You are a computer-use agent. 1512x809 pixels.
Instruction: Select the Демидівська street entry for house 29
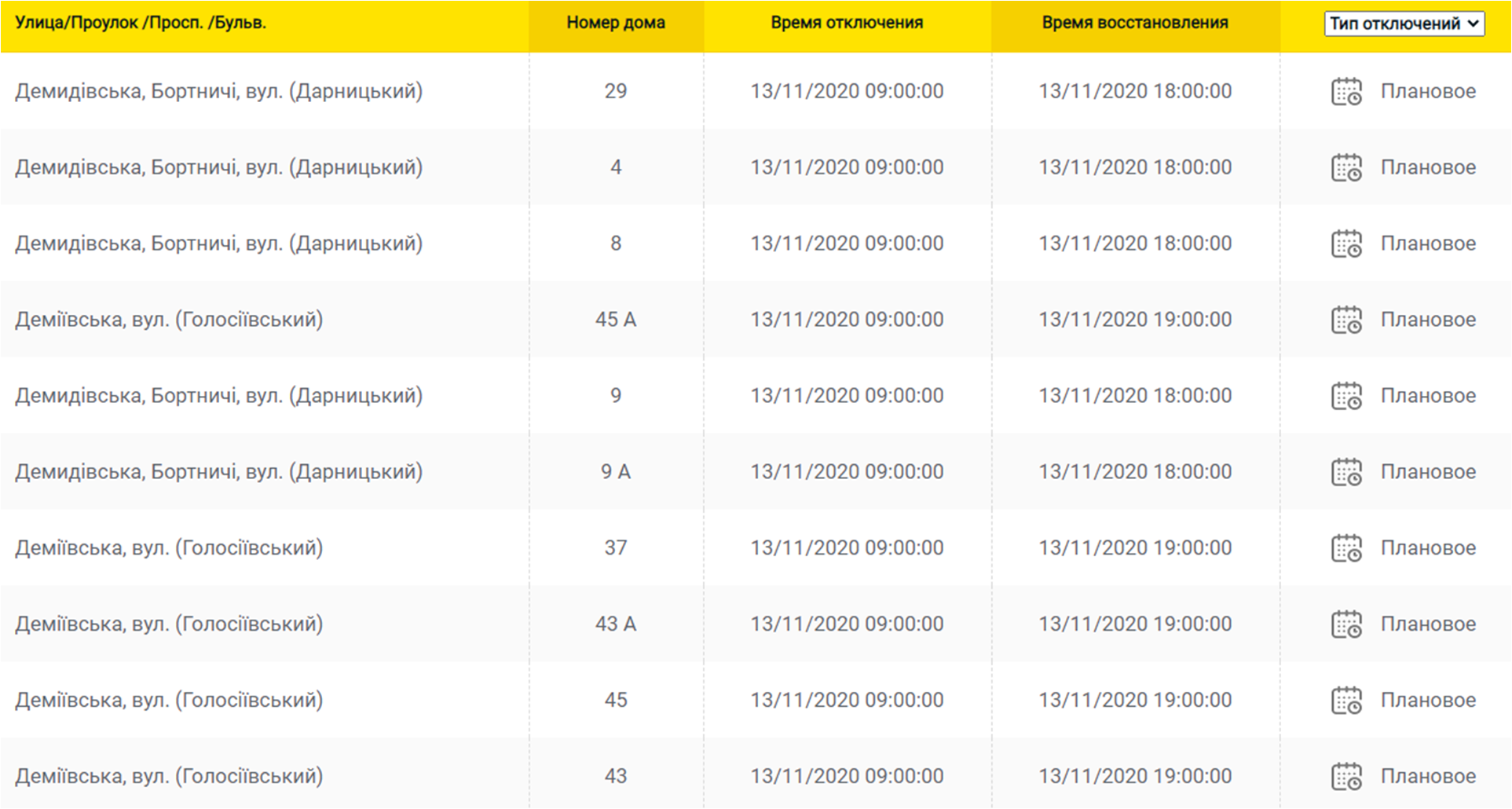[218, 92]
